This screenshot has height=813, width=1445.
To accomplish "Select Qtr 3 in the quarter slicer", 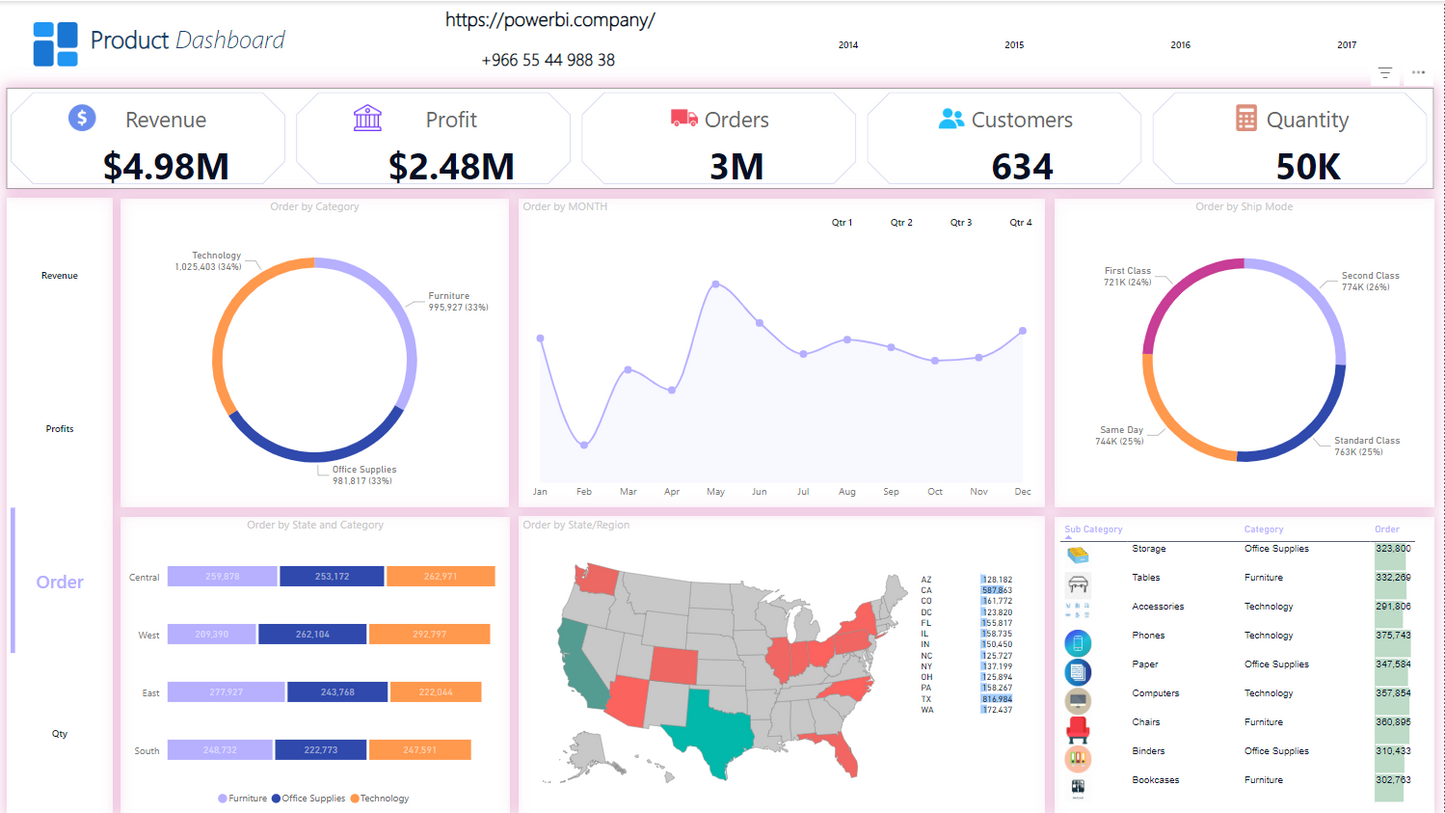I will [x=960, y=223].
